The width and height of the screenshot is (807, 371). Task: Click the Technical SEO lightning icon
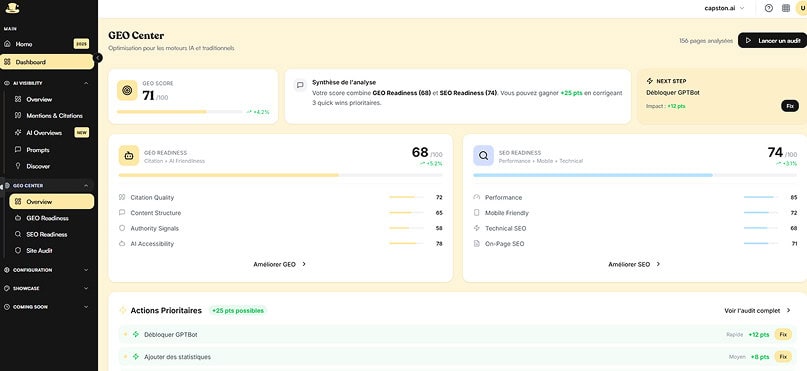click(476, 228)
